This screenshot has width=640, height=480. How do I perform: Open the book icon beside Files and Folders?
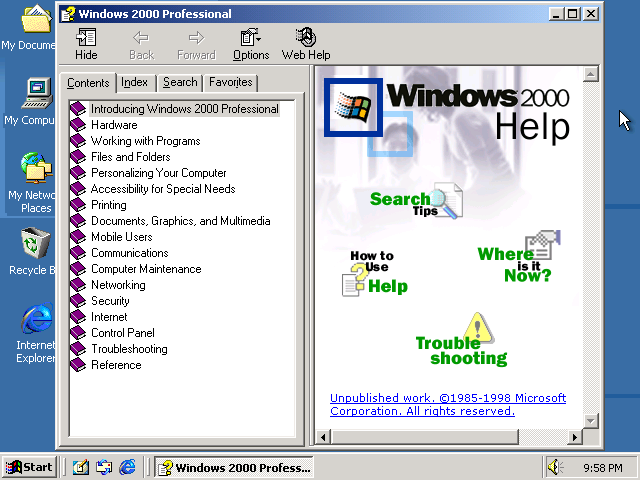78,157
